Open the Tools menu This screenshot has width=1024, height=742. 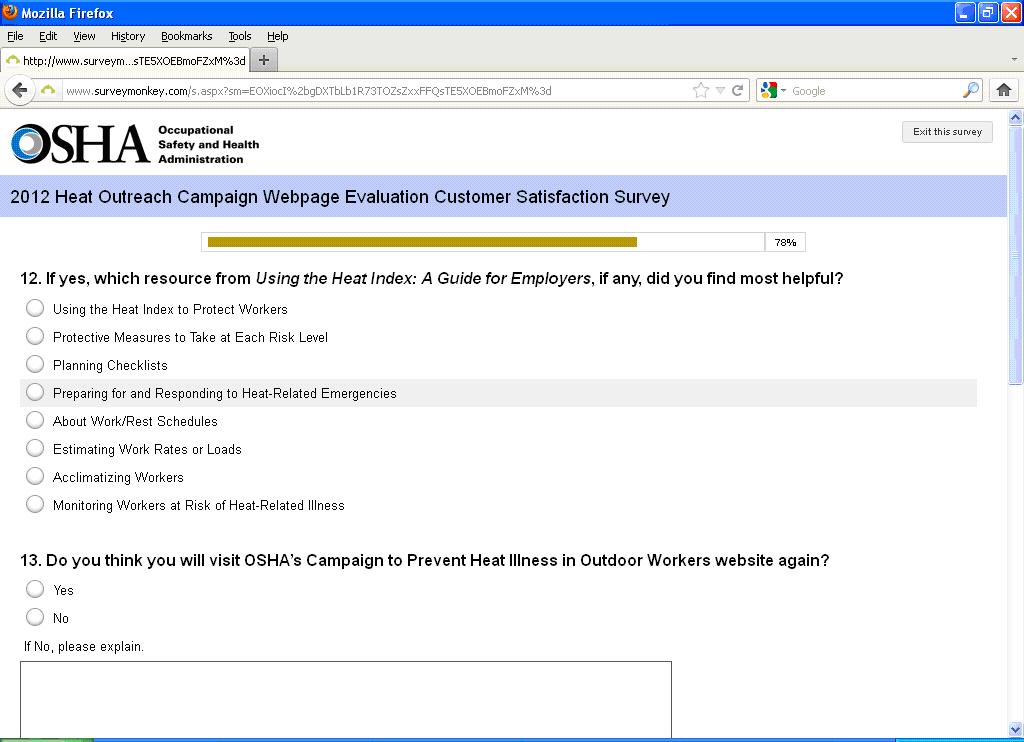click(240, 36)
